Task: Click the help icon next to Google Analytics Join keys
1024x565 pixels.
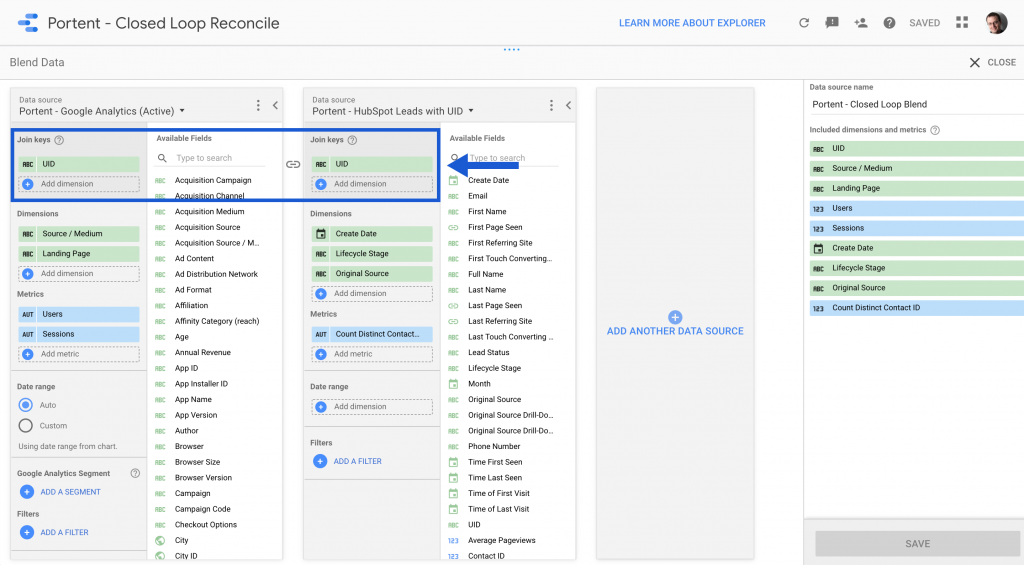Action: point(59,140)
